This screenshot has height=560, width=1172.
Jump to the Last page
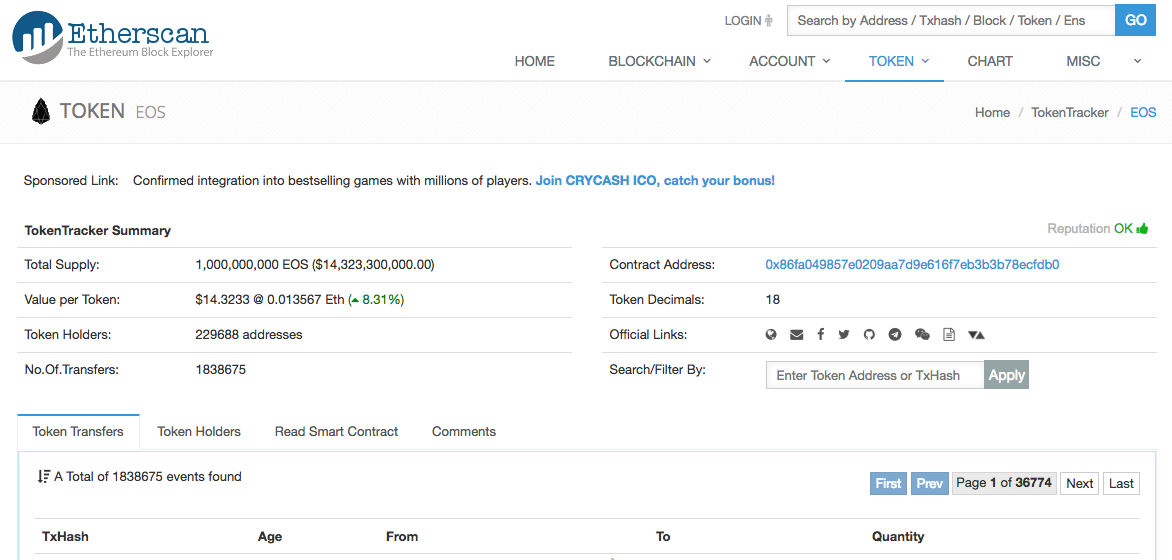coord(1121,484)
